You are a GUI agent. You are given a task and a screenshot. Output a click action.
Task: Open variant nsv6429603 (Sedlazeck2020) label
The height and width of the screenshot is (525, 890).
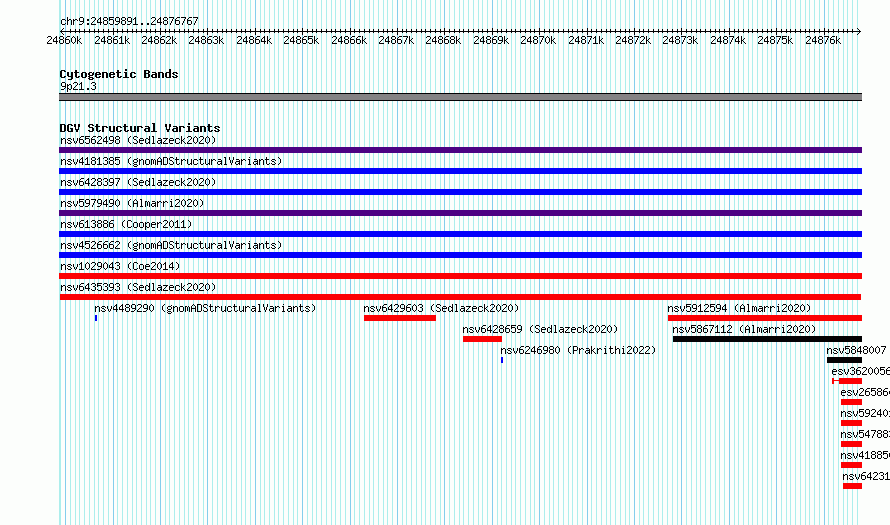(441, 308)
